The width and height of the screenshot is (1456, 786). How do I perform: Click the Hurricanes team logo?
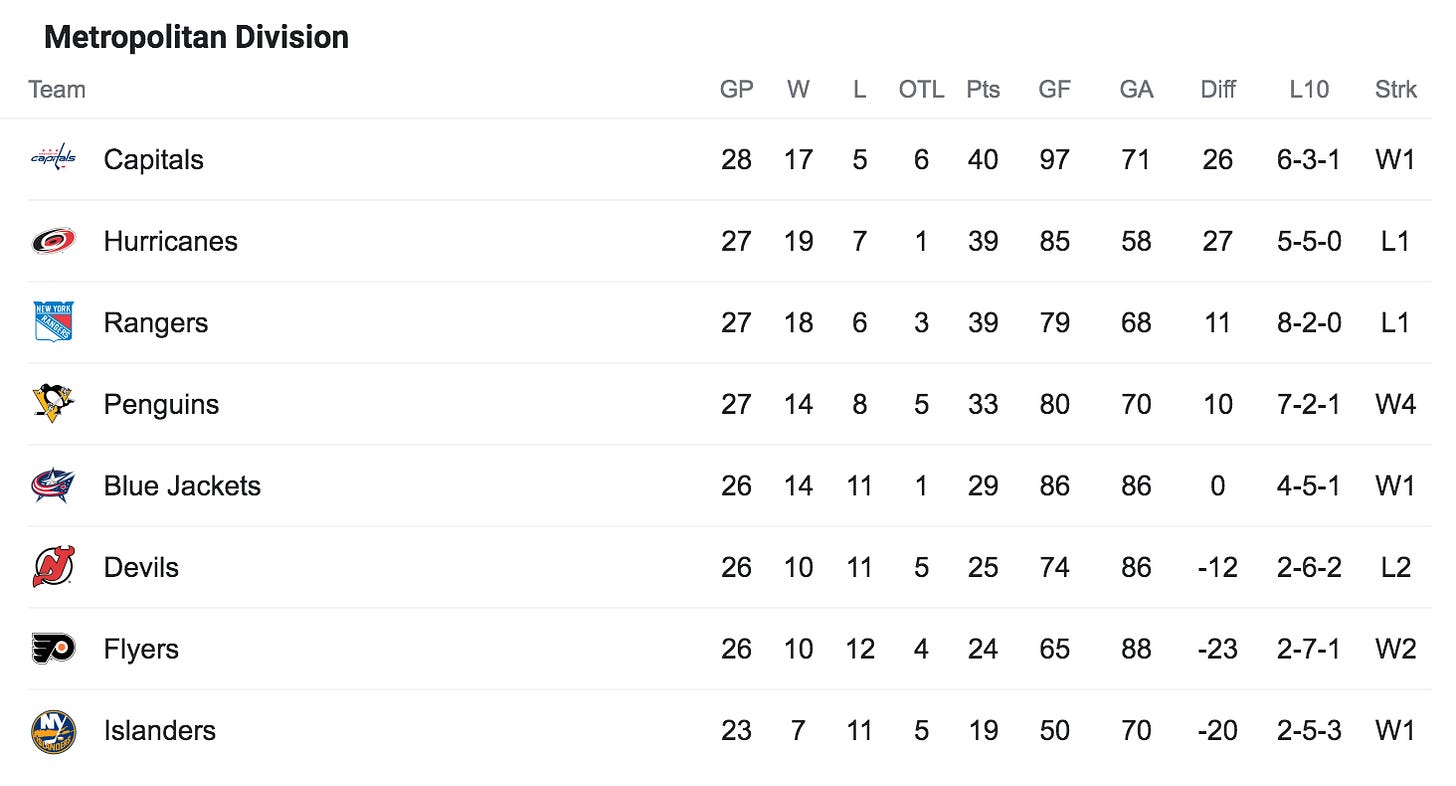(x=53, y=241)
